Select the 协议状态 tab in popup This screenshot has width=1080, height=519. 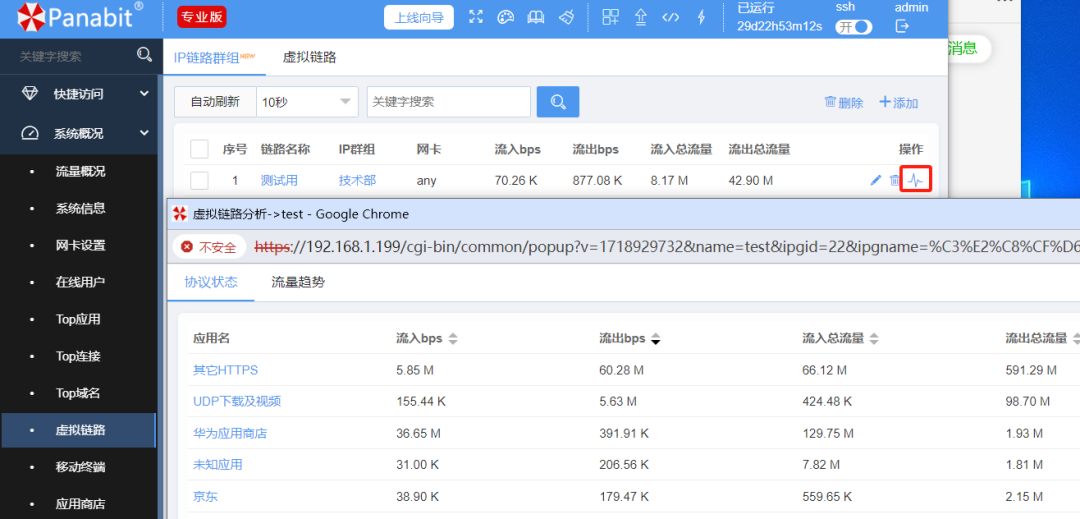point(211,282)
